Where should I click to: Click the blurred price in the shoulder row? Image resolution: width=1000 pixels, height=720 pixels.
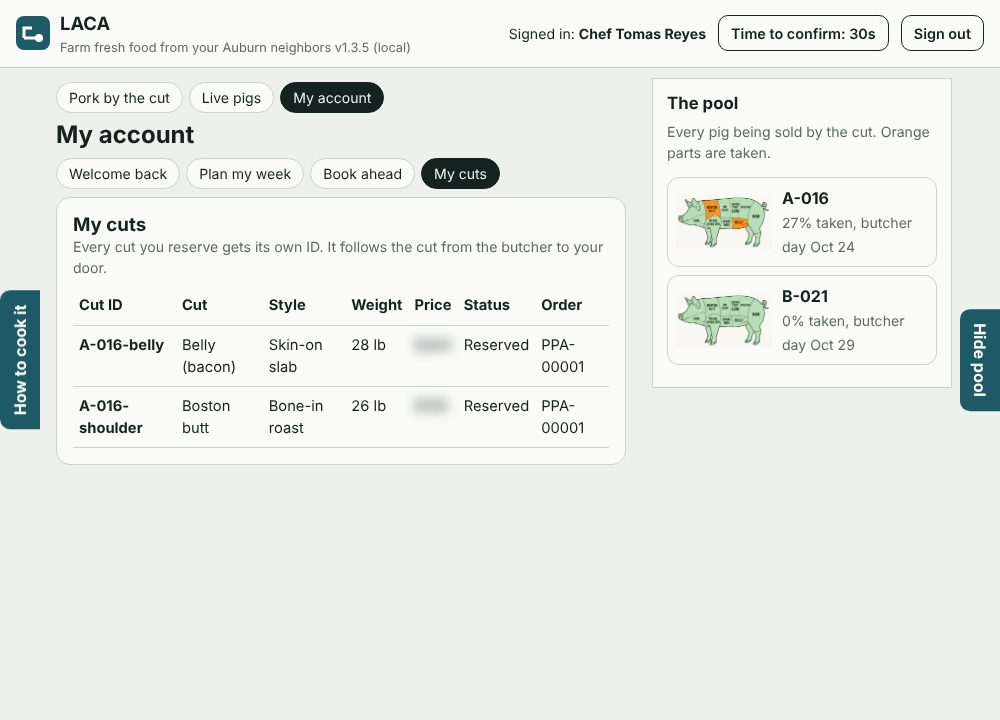click(x=430, y=406)
